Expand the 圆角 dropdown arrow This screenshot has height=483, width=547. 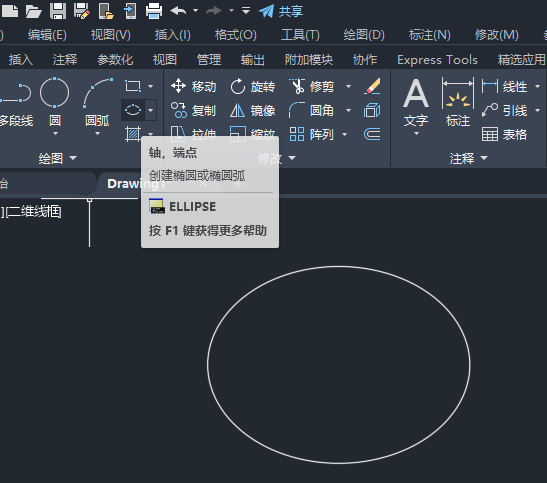(348, 111)
